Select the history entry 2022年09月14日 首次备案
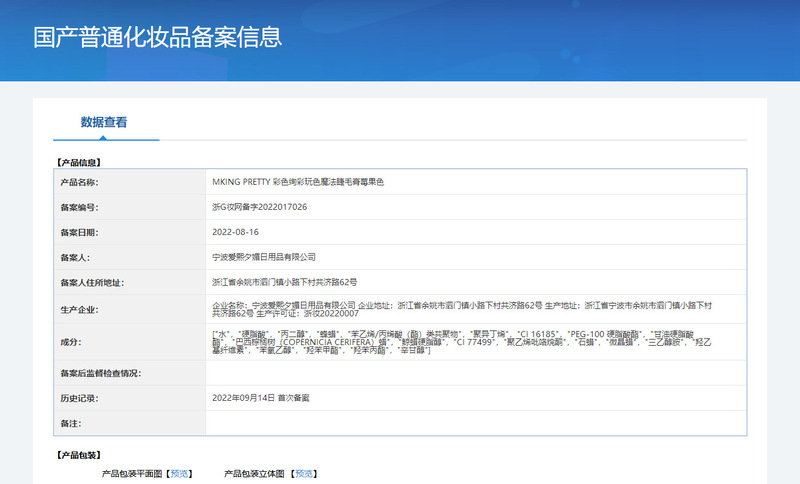The image size is (800, 484). pyautogui.click(x=261, y=398)
